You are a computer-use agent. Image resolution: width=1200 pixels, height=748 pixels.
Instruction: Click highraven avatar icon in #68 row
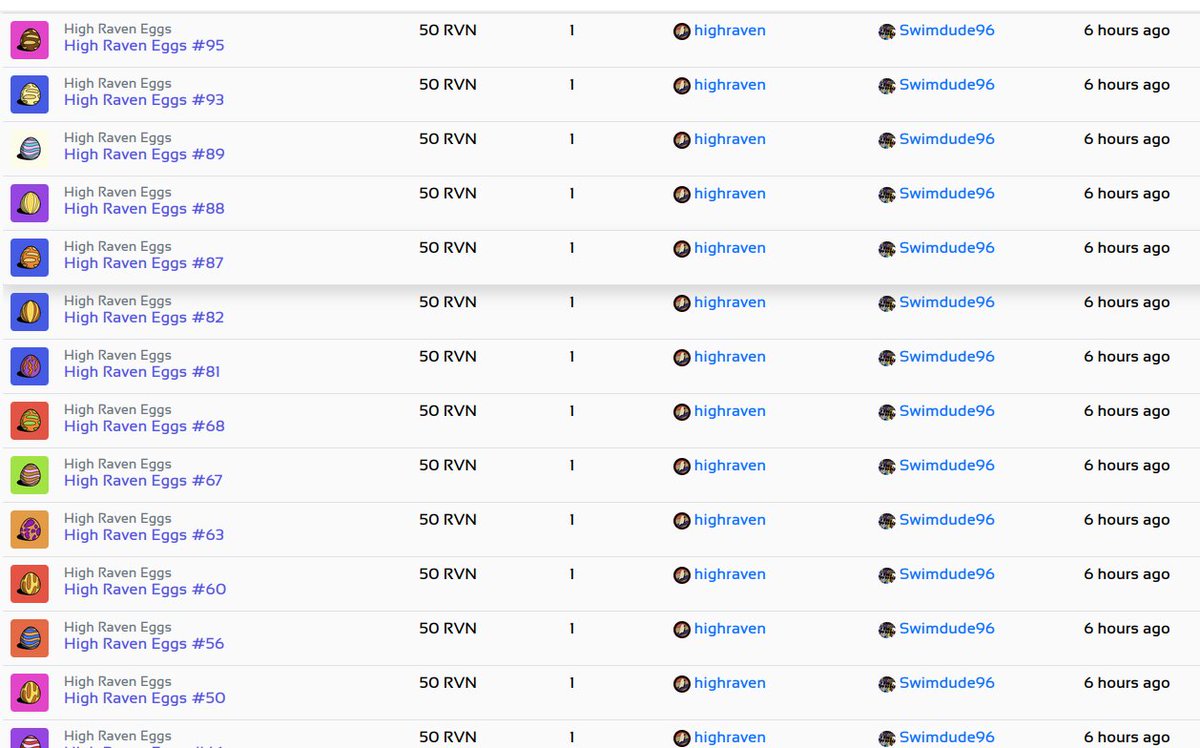[682, 411]
